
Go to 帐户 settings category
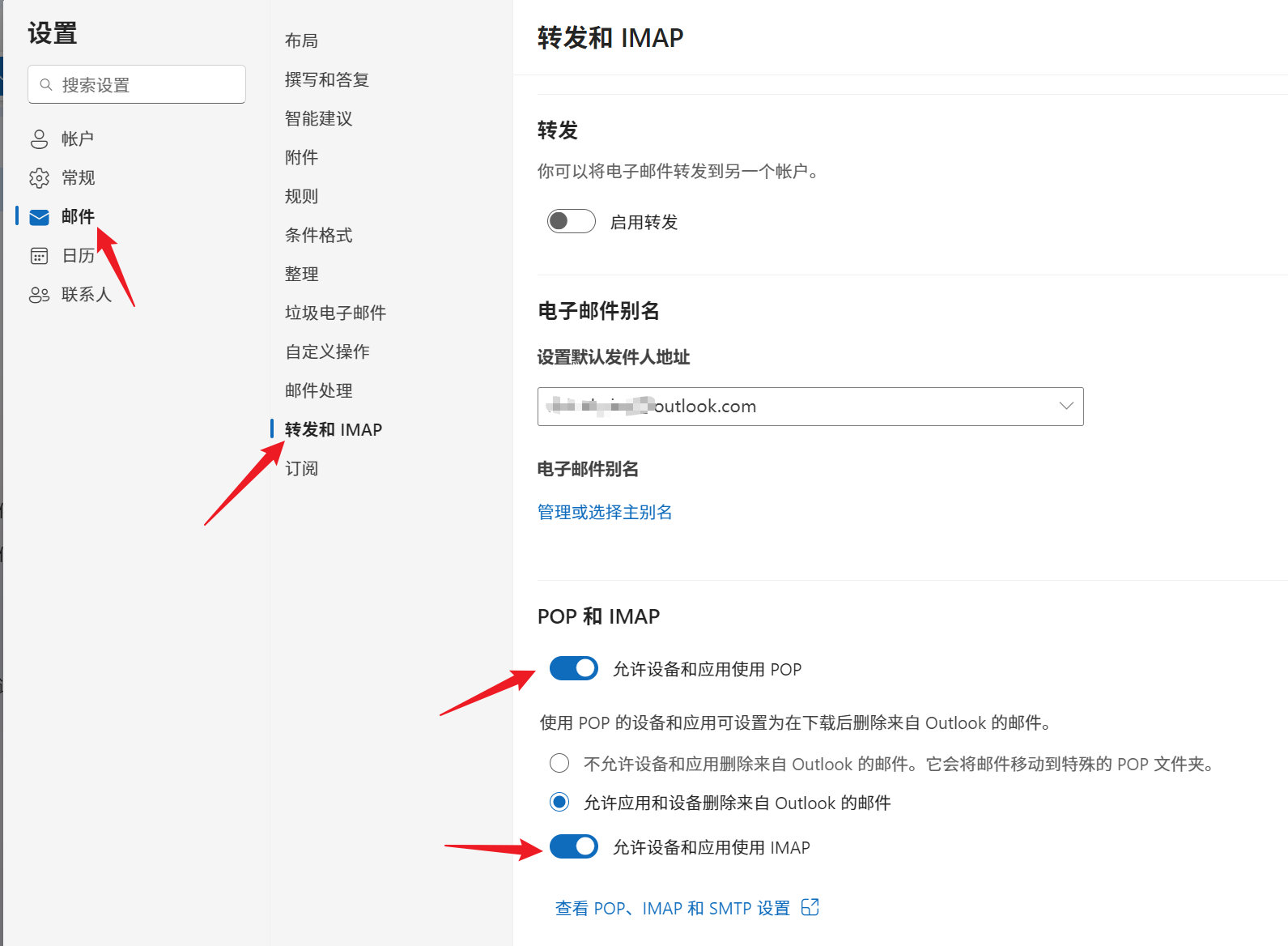point(78,139)
